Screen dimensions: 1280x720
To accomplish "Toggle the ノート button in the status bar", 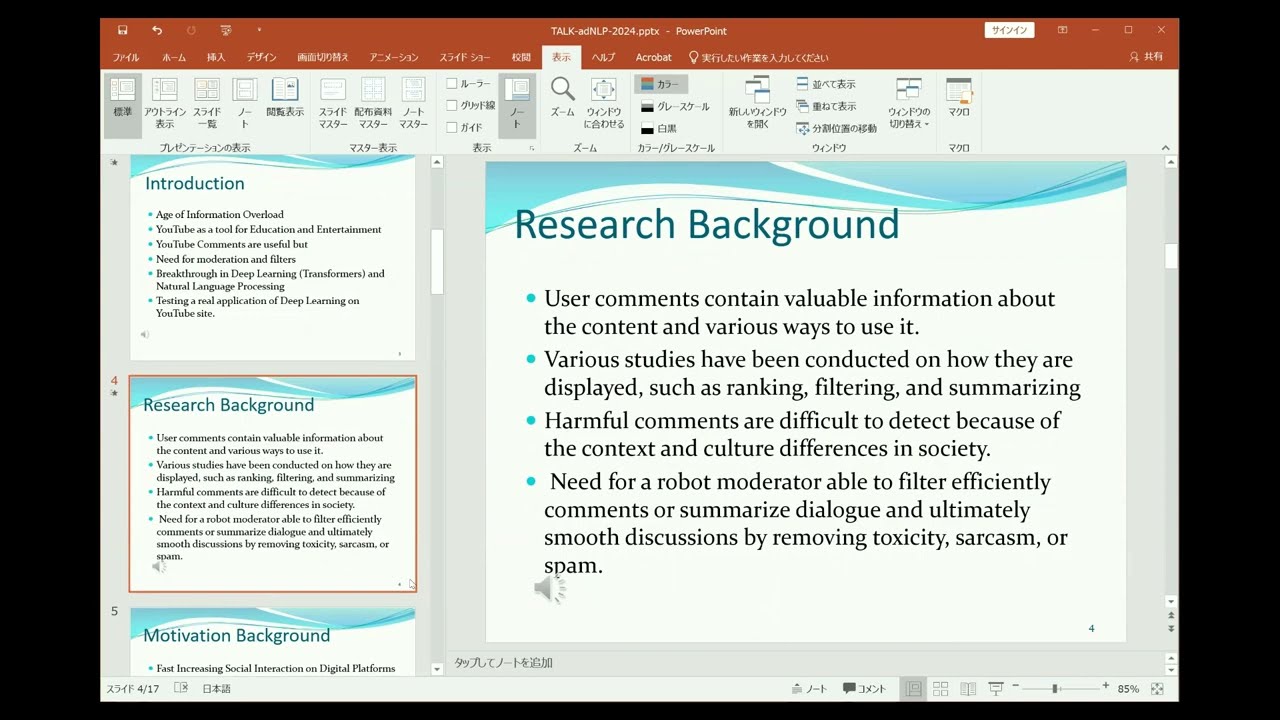I will [x=809, y=689].
